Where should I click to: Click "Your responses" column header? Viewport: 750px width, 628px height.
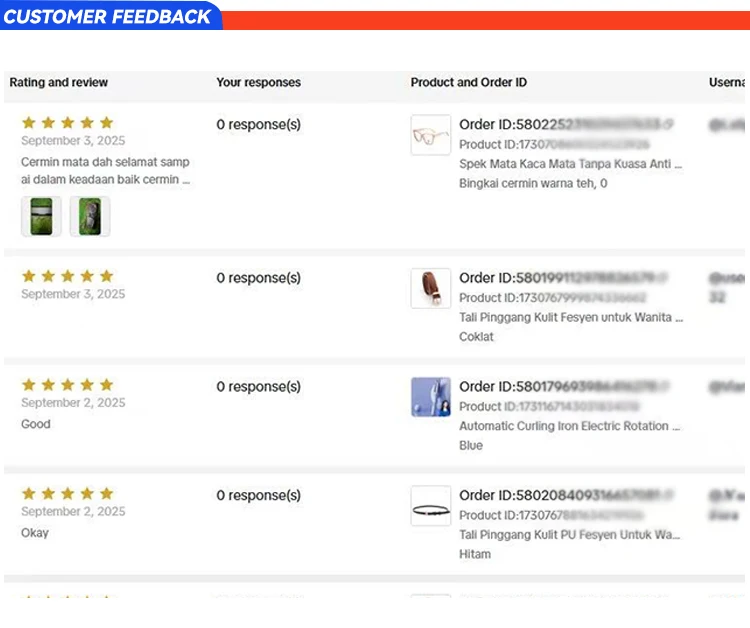(x=258, y=82)
